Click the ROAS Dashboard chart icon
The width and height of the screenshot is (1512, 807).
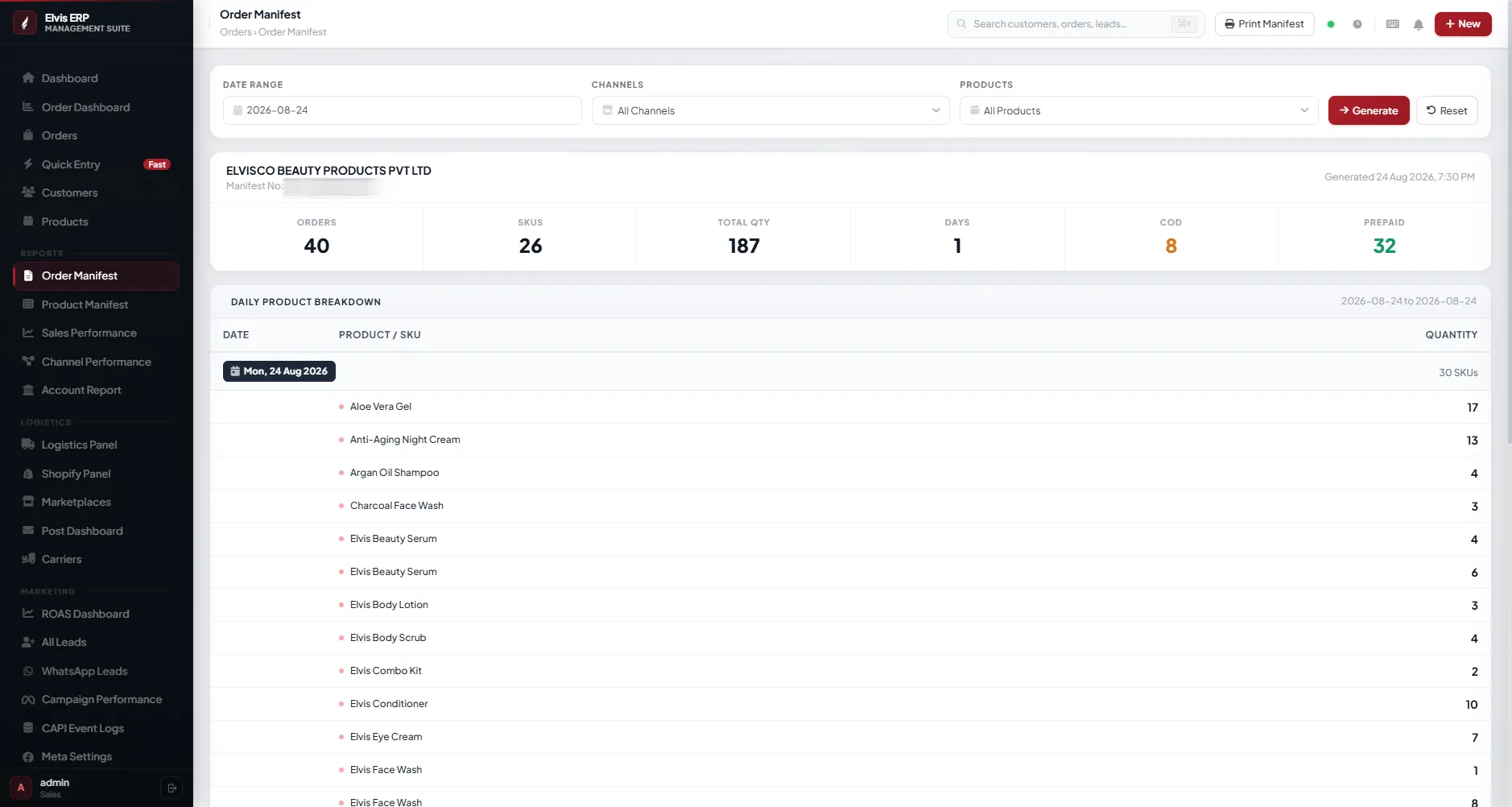pyautogui.click(x=28, y=614)
